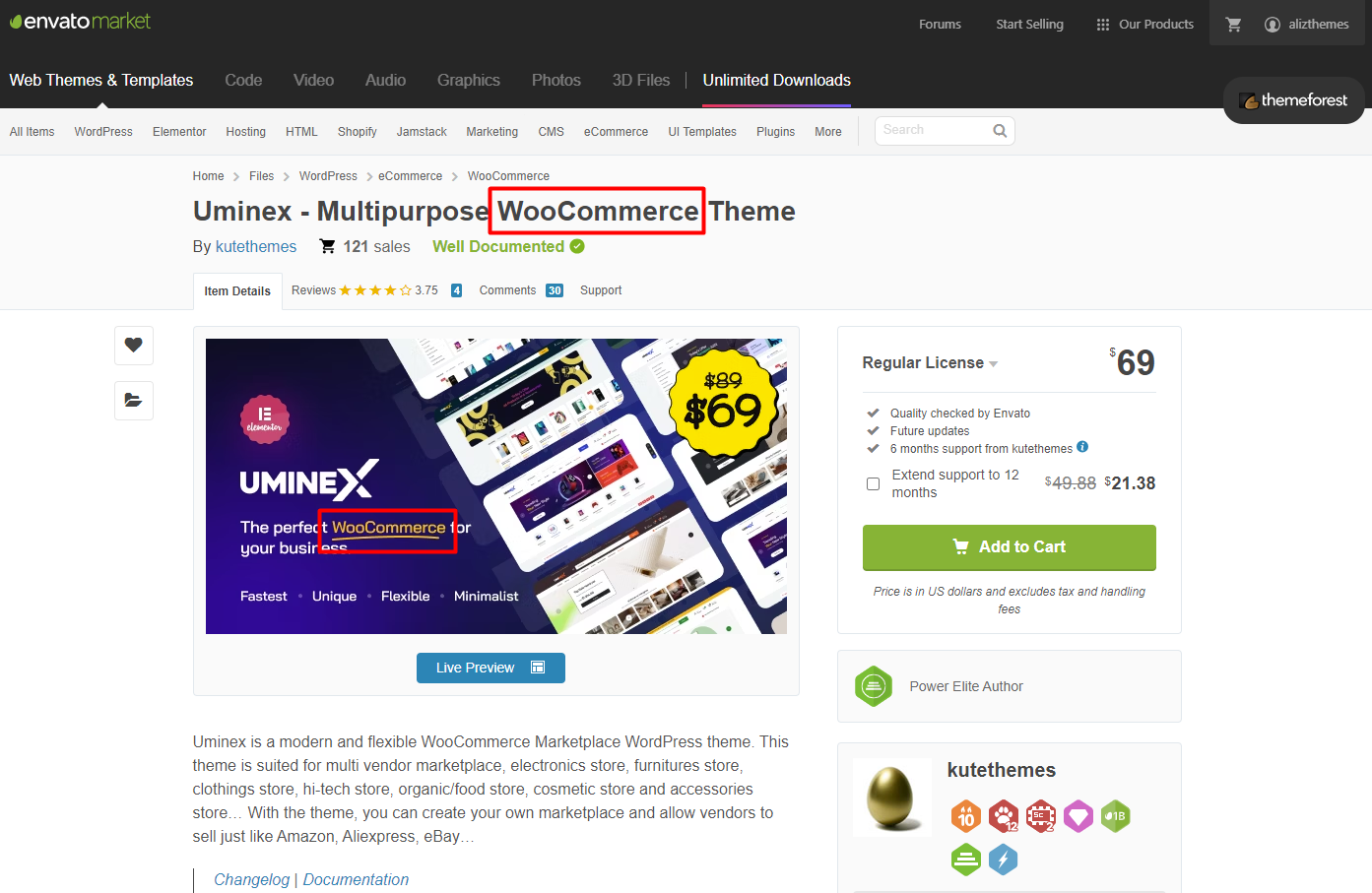Click the Uminex theme preview image
The image size is (1372, 893).
[496, 486]
